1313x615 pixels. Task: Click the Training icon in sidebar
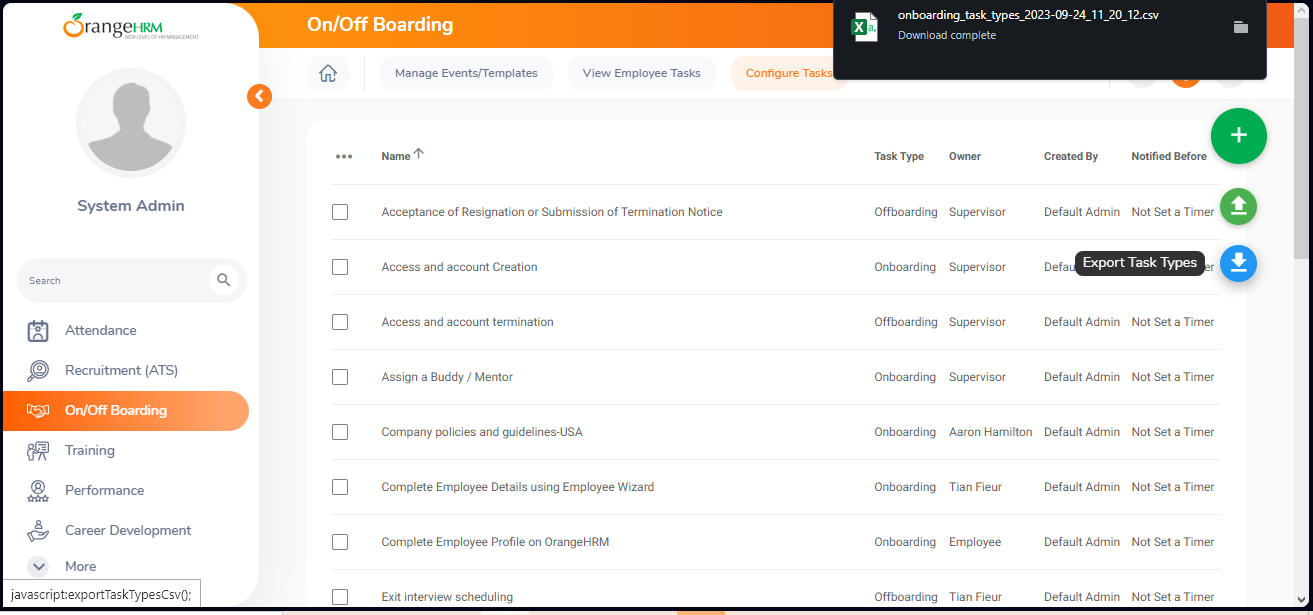[x=38, y=451]
